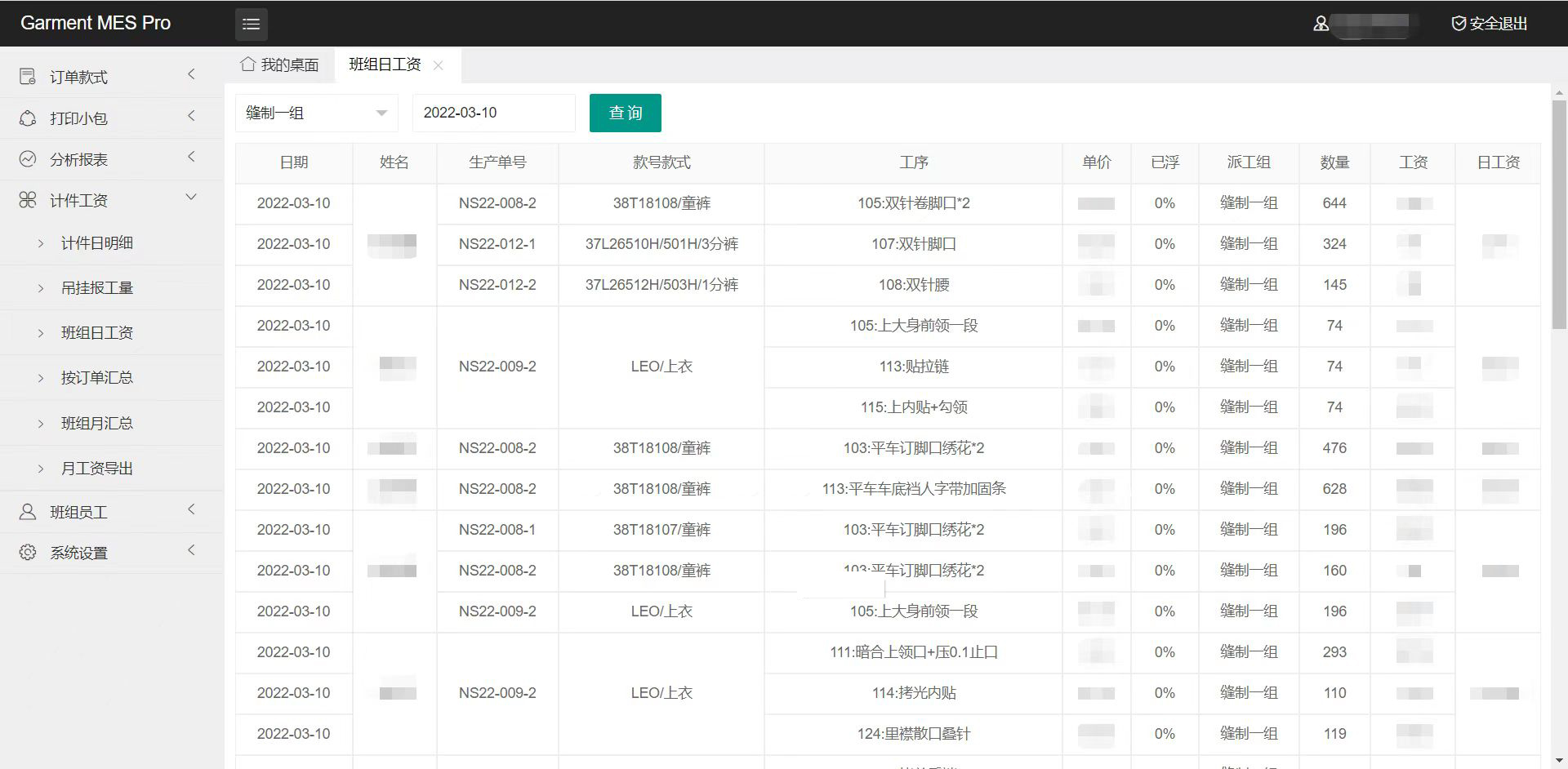Click the 工资 column header
Image resolution: width=1568 pixels, height=769 pixels.
pyautogui.click(x=1414, y=162)
